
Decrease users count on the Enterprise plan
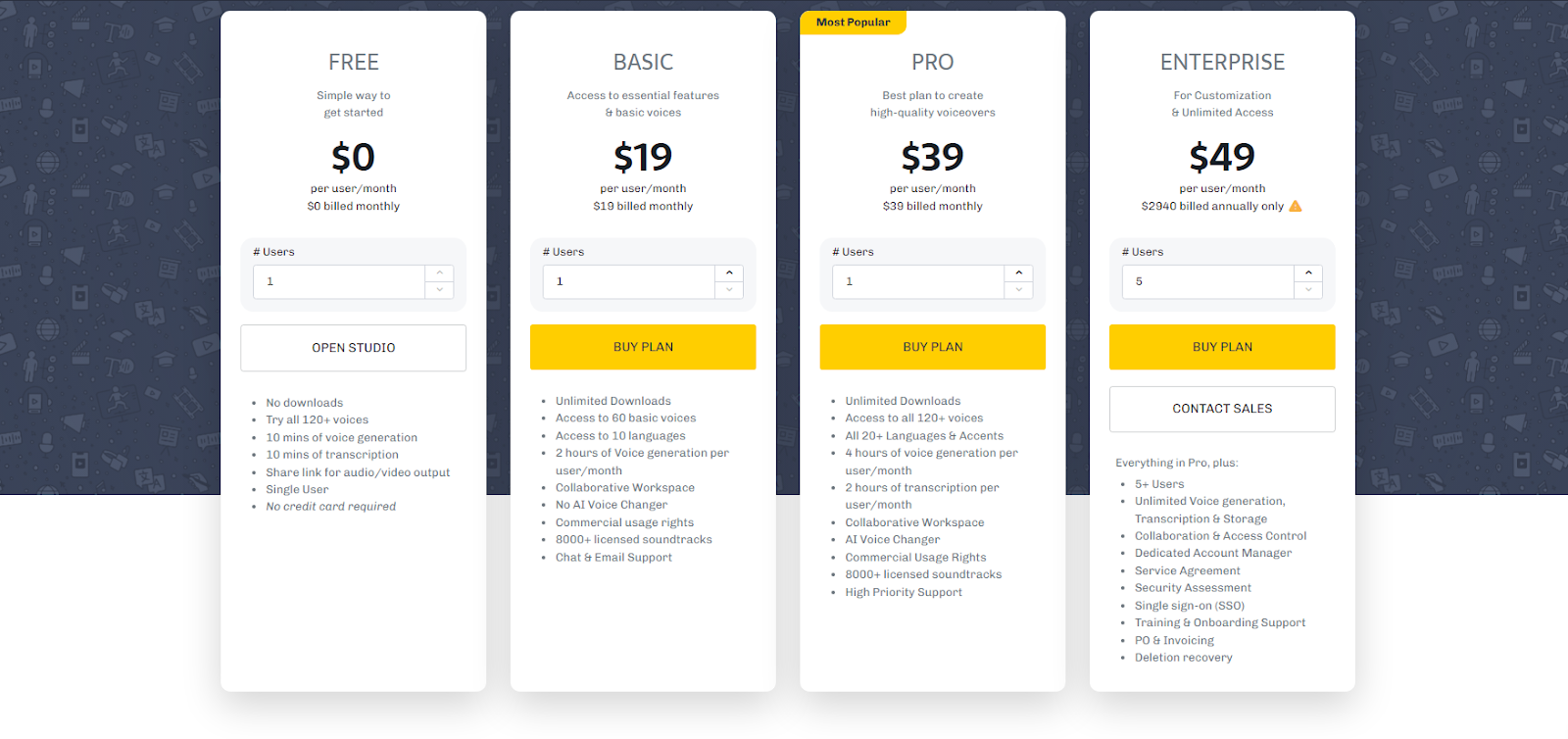[1308, 290]
